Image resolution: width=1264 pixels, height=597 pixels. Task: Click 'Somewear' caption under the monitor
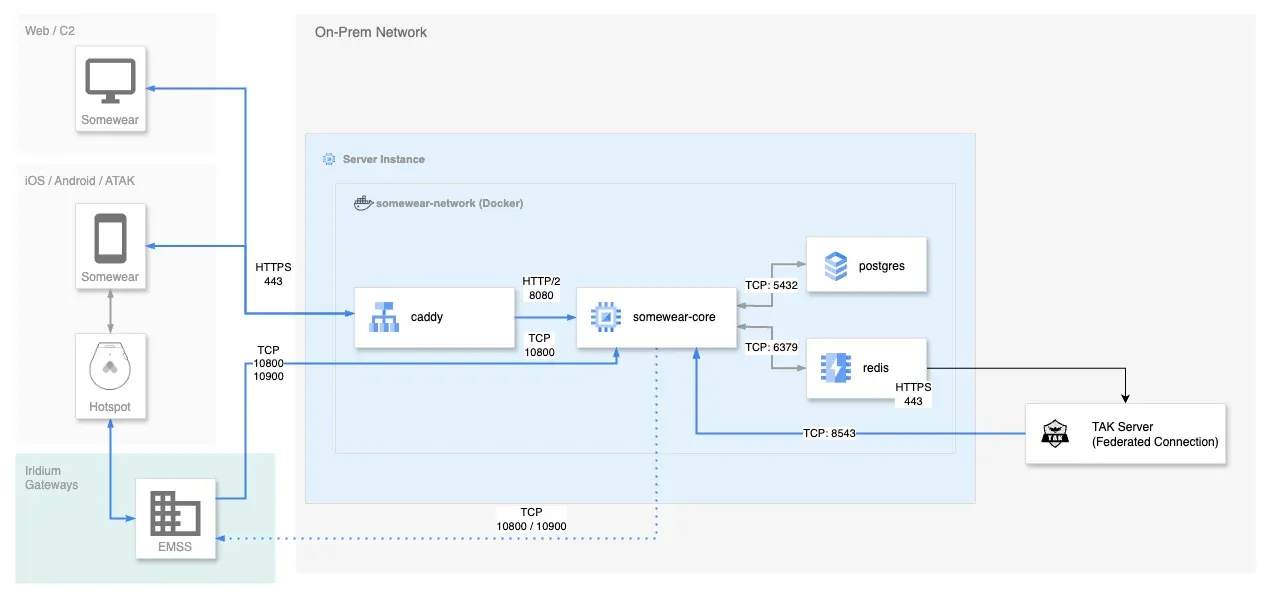pyautogui.click(x=110, y=120)
